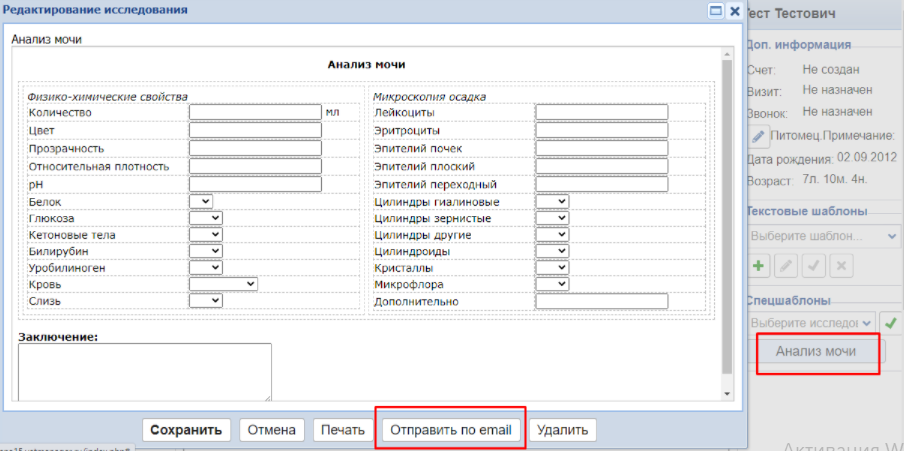904x451 pixels.
Task: Click into the Заключение text area
Action: click(x=145, y=371)
